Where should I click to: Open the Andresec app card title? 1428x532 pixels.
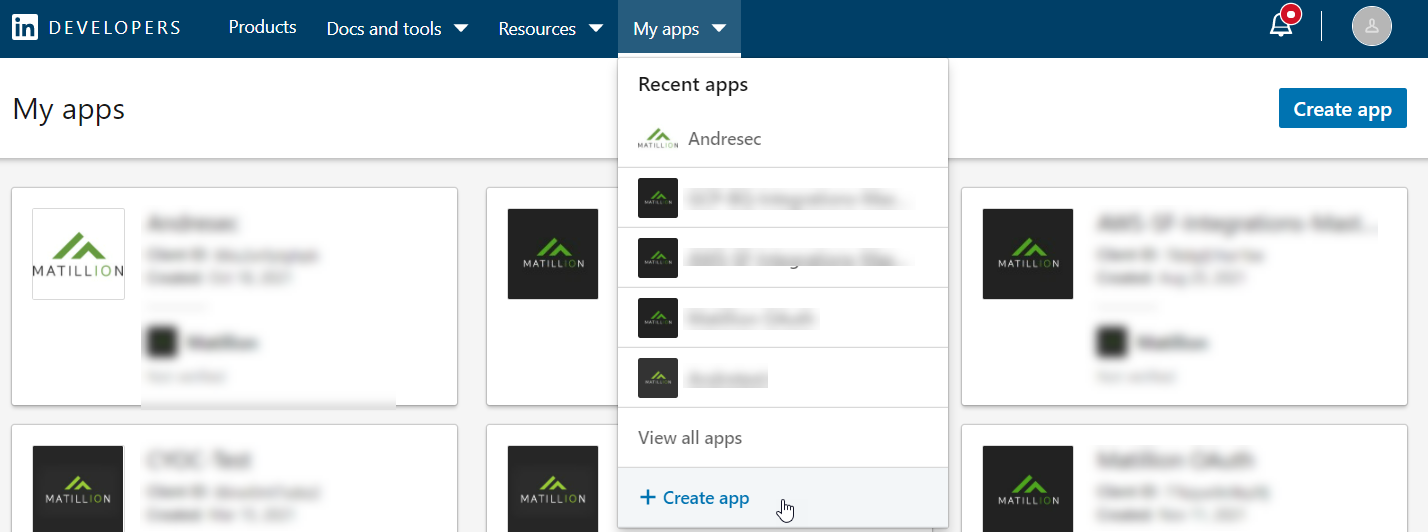point(191,222)
